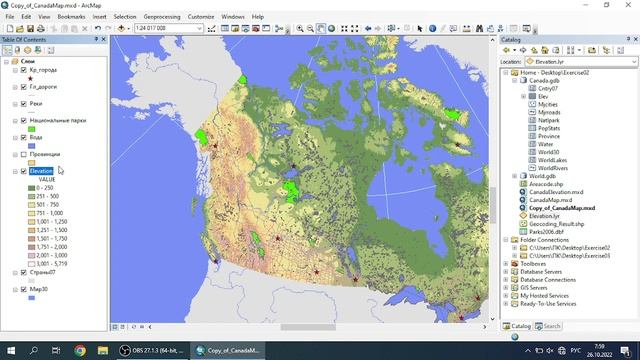
Task: Zoom to Full Extent globe icon
Action: [x=331, y=29]
